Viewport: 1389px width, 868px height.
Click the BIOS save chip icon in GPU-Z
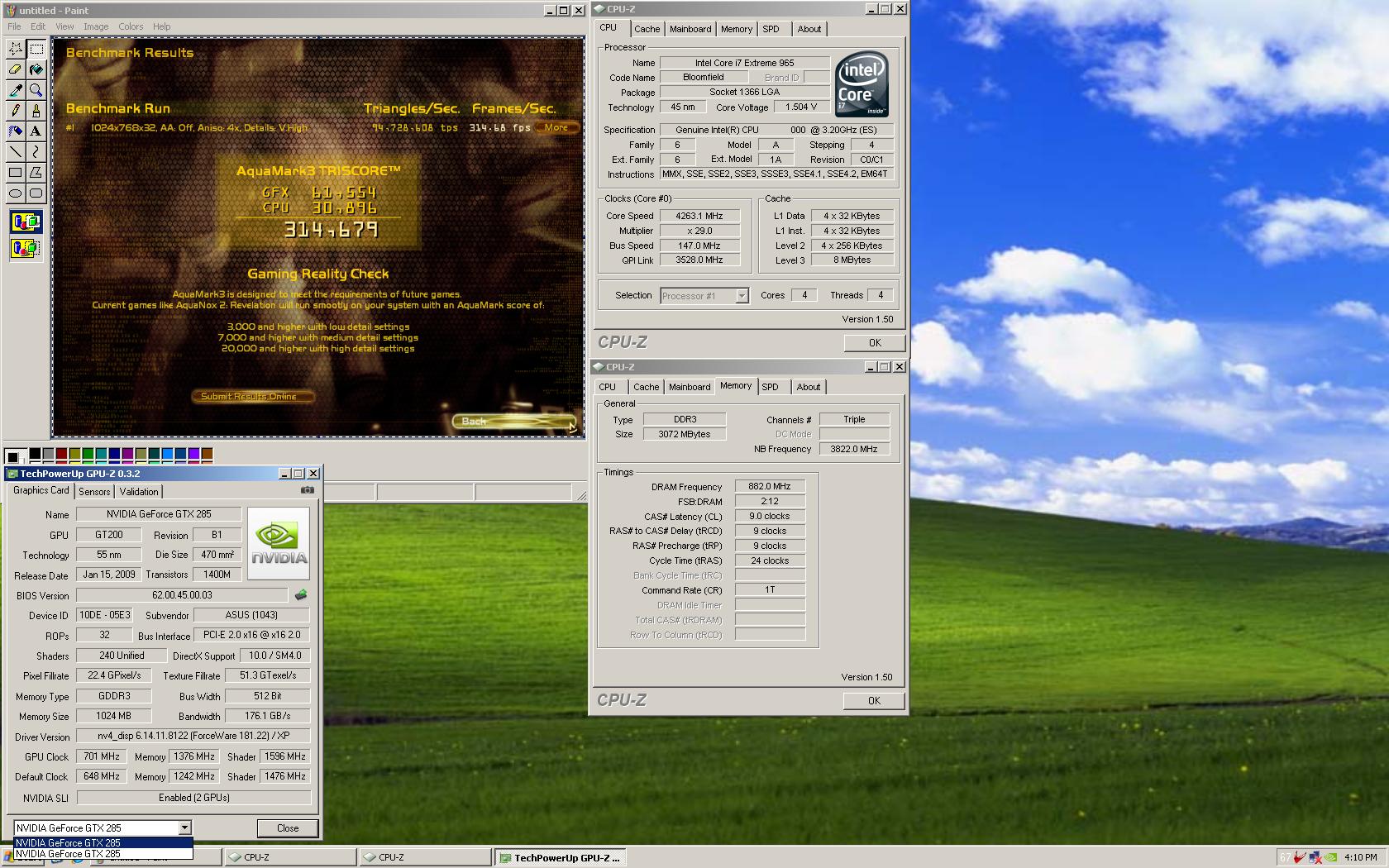[x=301, y=594]
